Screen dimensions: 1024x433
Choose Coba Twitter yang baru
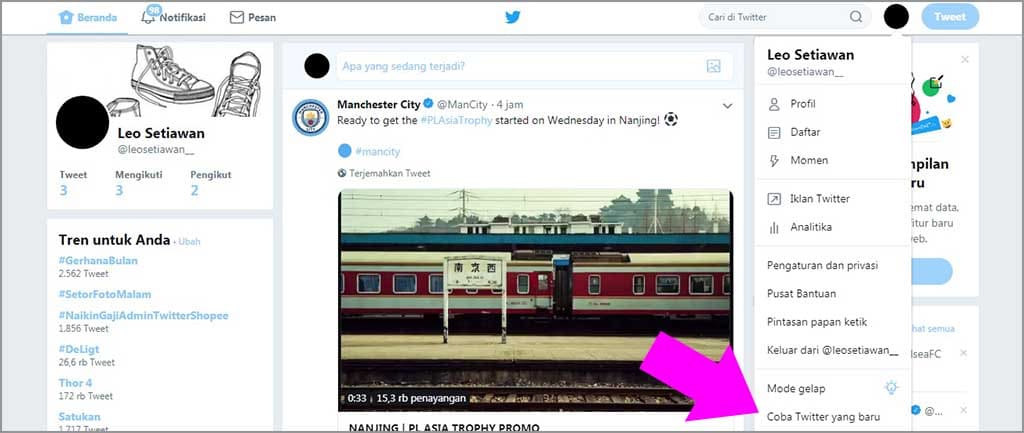[823, 416]
